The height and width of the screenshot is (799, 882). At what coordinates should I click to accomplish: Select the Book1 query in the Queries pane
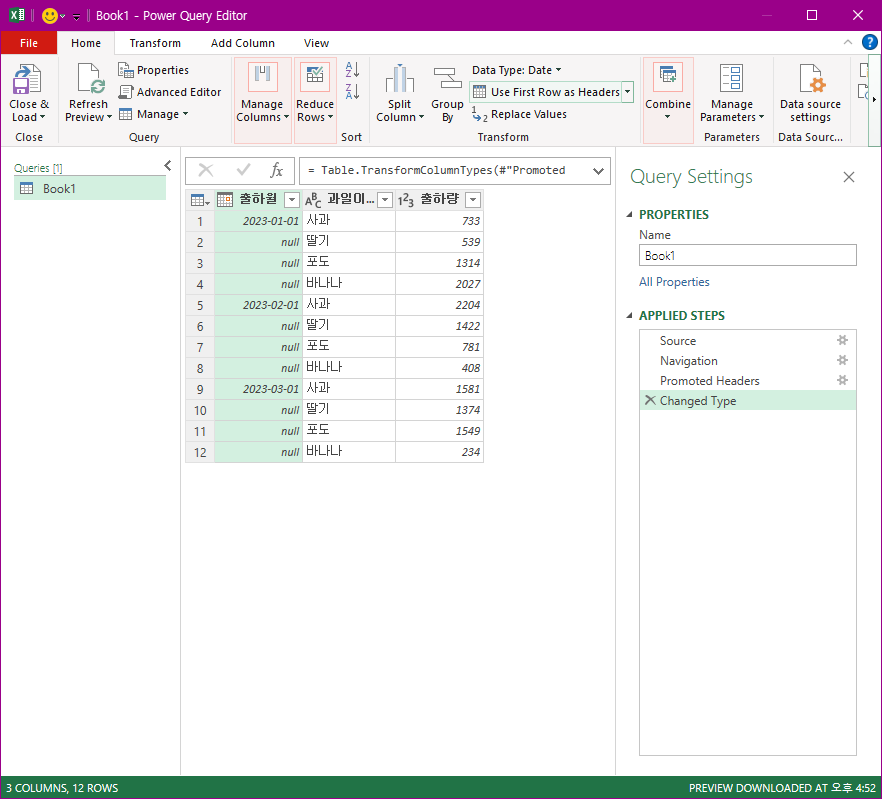(90, 188)
